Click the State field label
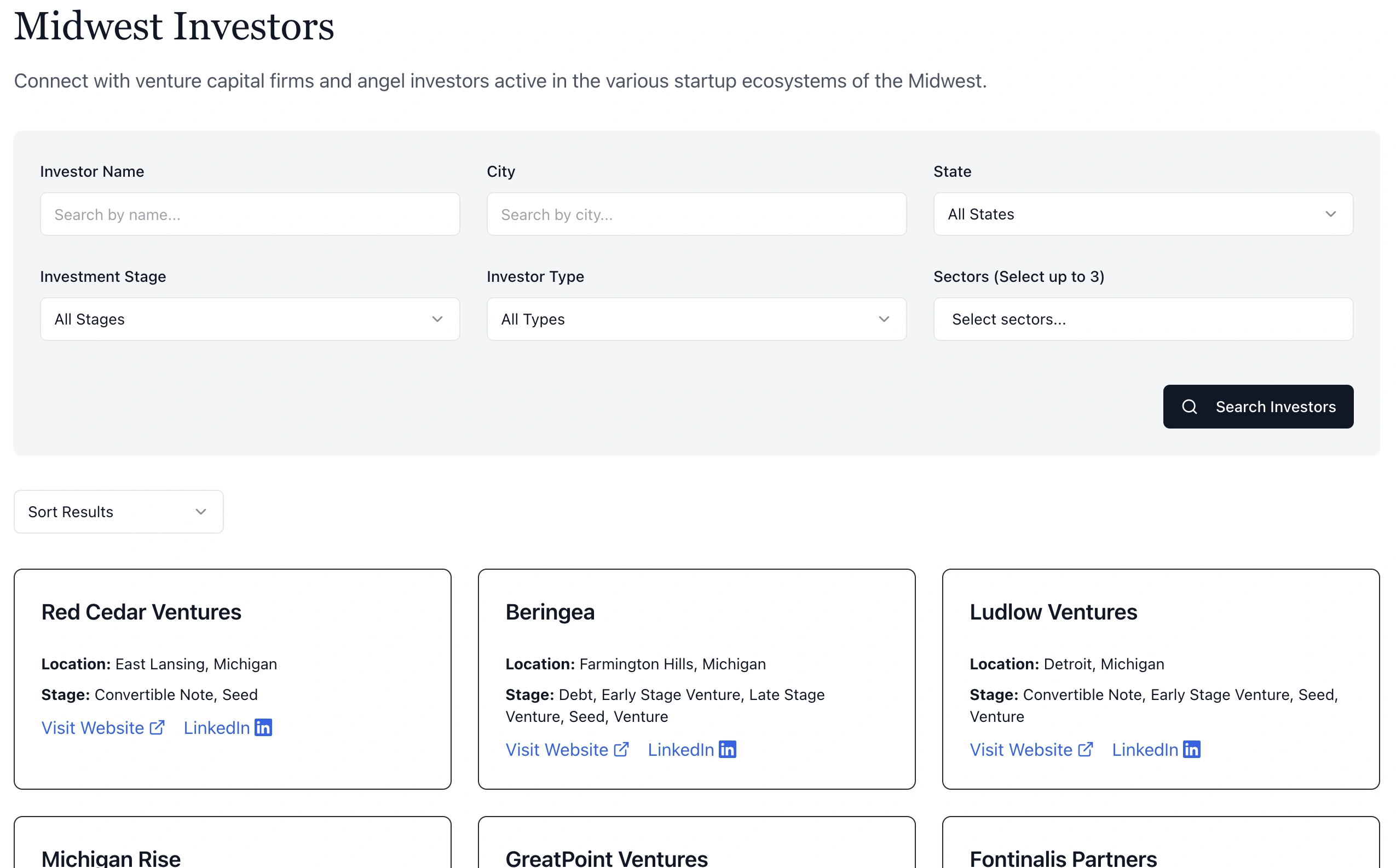 pyautogui.click(x=952, y=172)
